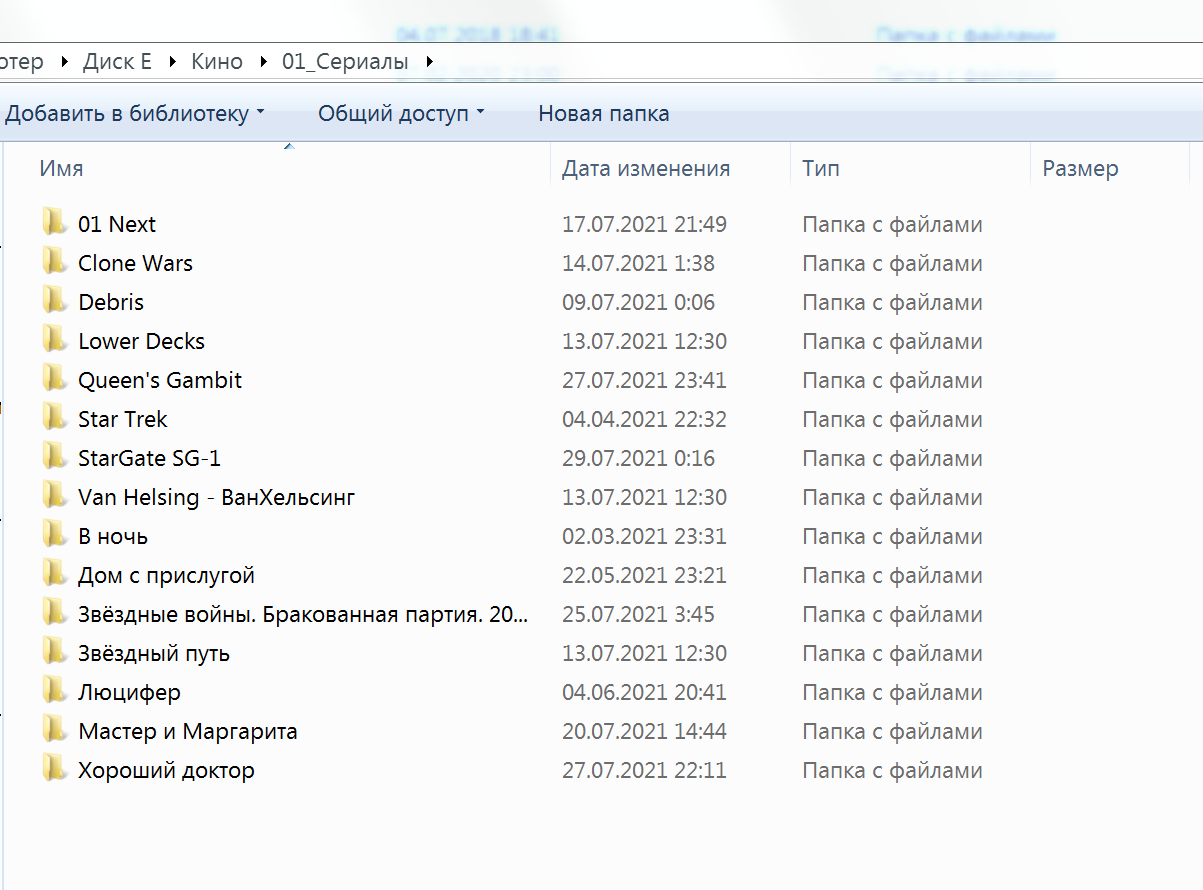This screenshot has height=890, width=1203.
Task: Click date 04.06.2021 20:41
Action: pyautogui.click(x=644, y=692)
